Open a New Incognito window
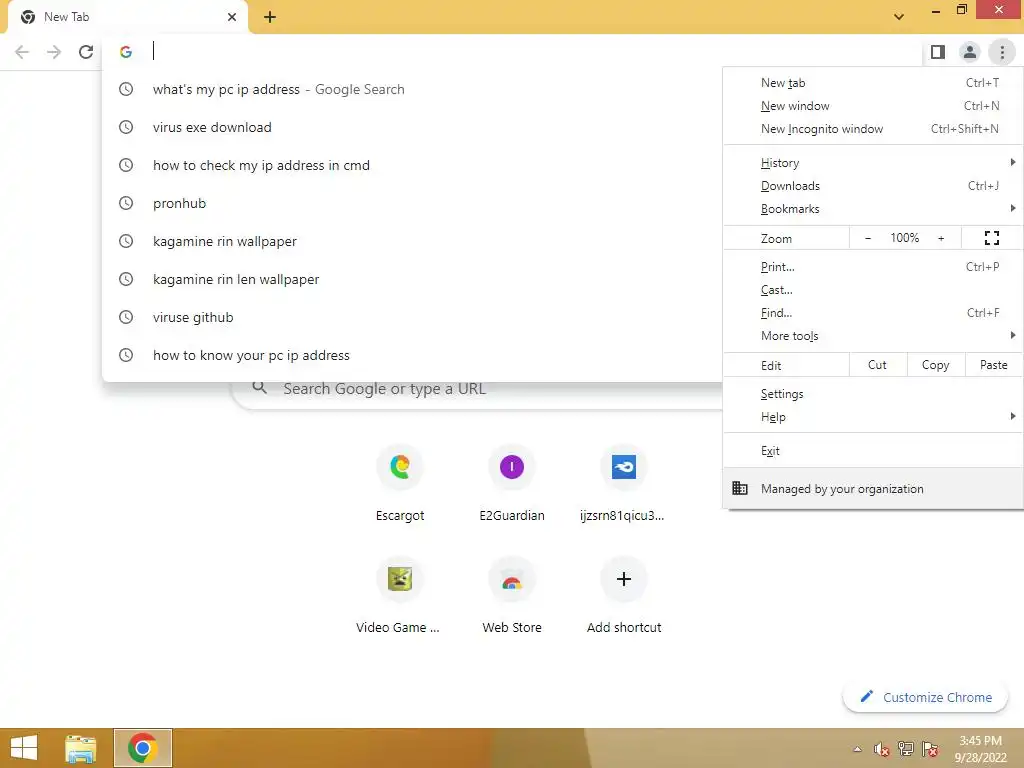The height and width of the screenshot is (768, 1024). click(872, 129)
